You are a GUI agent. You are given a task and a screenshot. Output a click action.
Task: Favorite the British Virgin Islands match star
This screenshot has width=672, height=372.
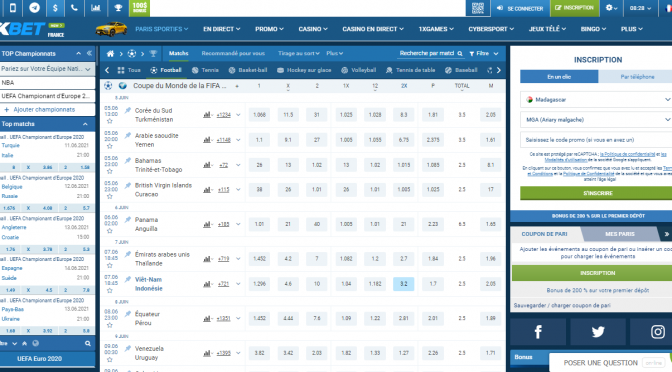coord(110,196)
